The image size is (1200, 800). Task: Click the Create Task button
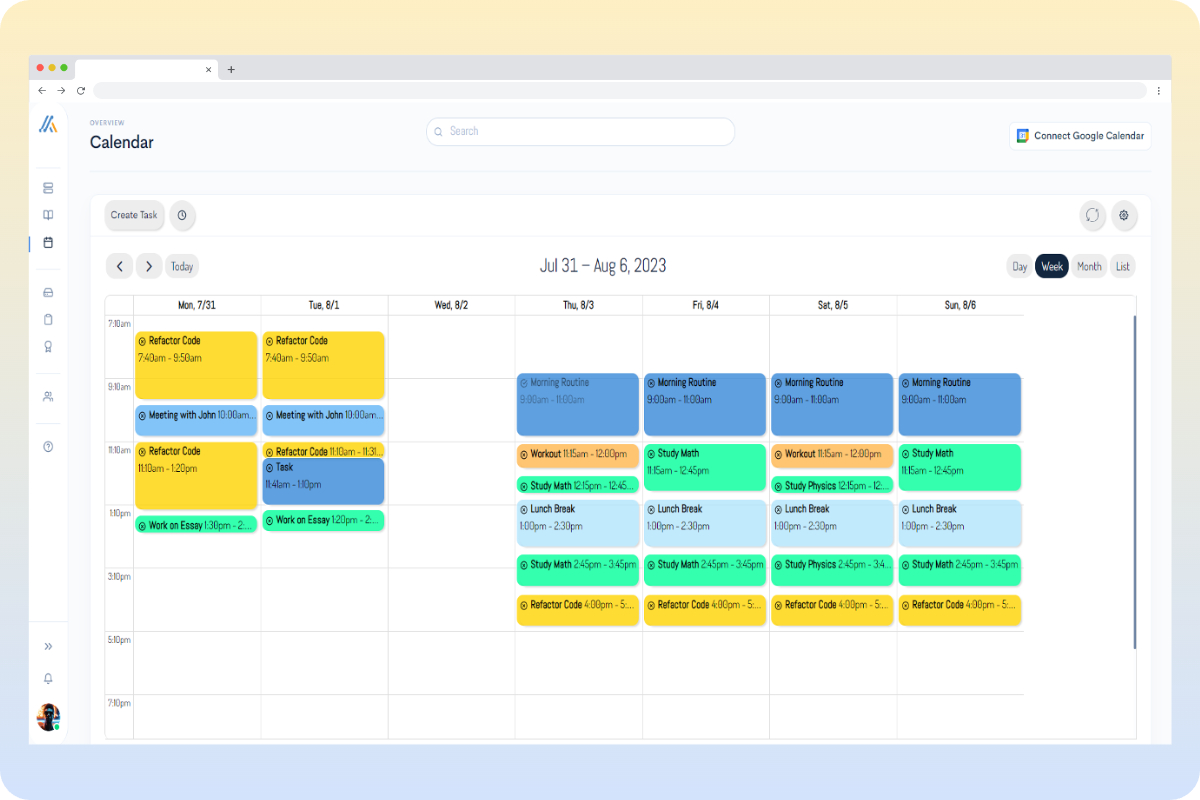tap(134, 215)
